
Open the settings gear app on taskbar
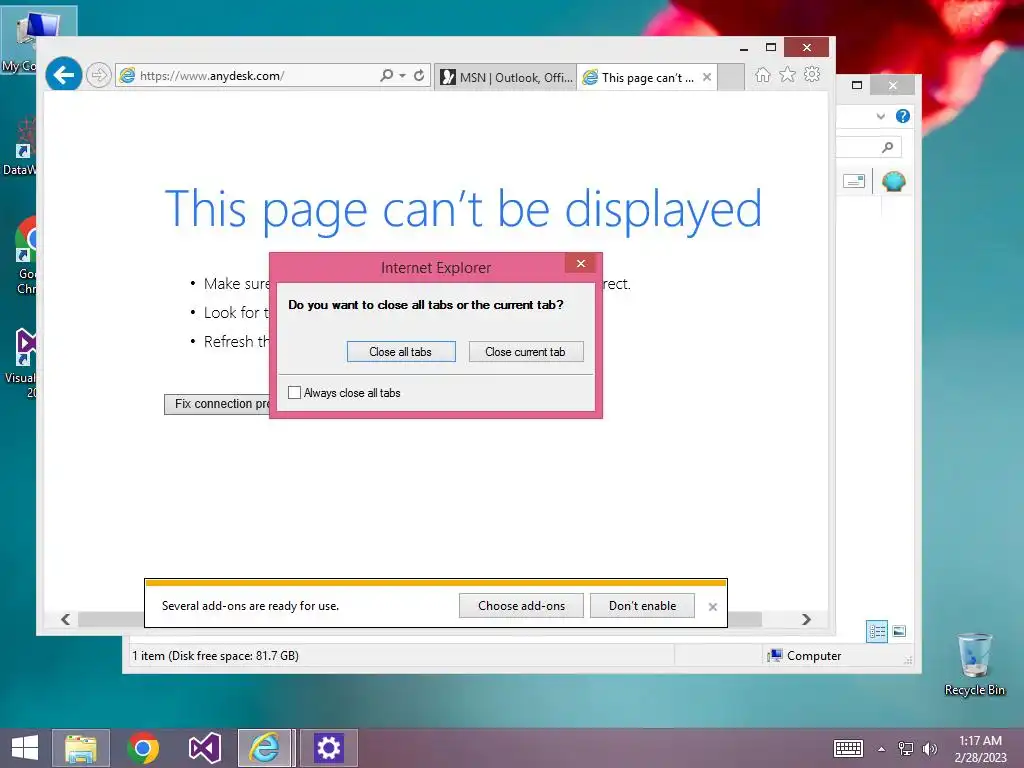point(328,748)
